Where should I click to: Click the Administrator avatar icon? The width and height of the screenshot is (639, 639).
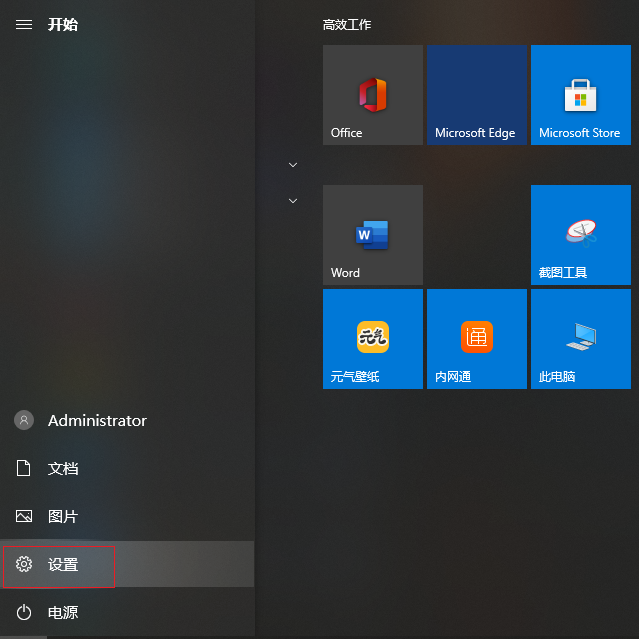pos(24,421)
